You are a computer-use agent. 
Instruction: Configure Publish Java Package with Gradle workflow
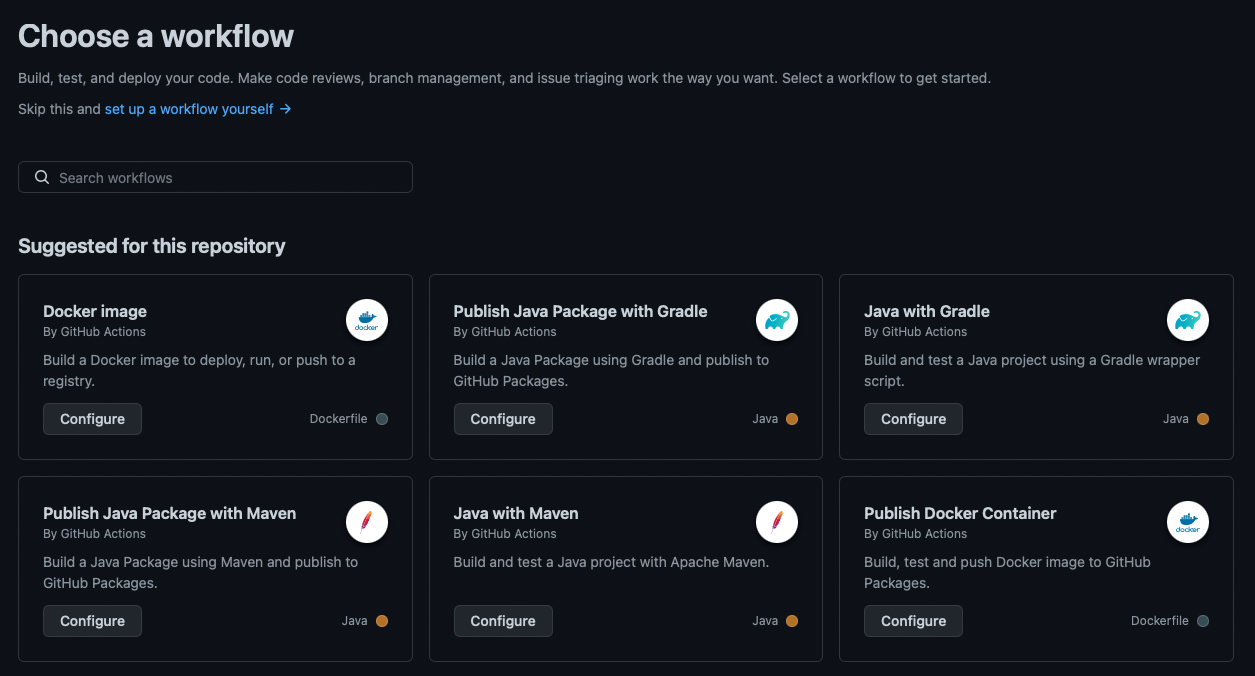click(503, 419)
